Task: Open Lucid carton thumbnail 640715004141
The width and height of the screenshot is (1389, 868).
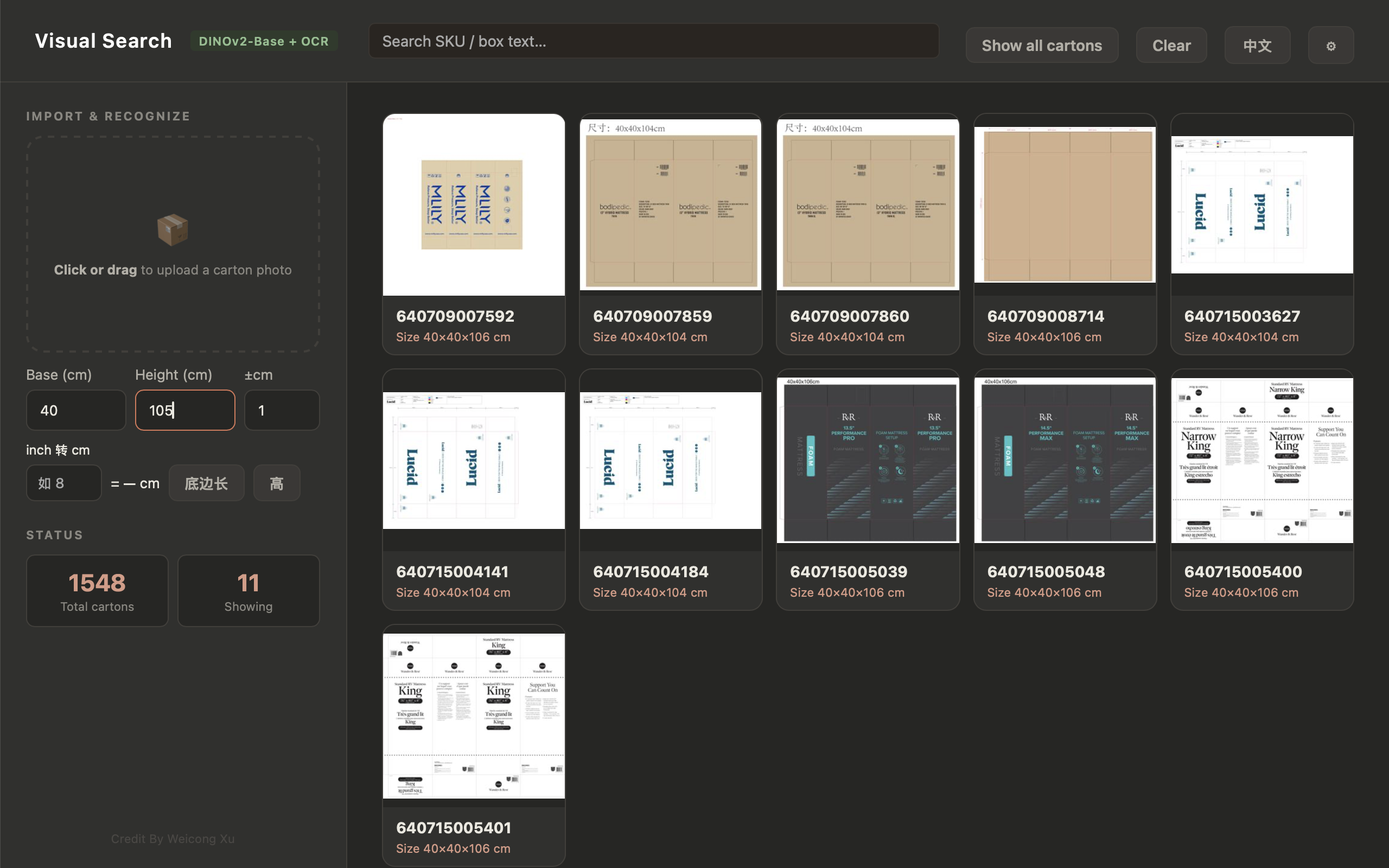Action: tap(474, 461)
